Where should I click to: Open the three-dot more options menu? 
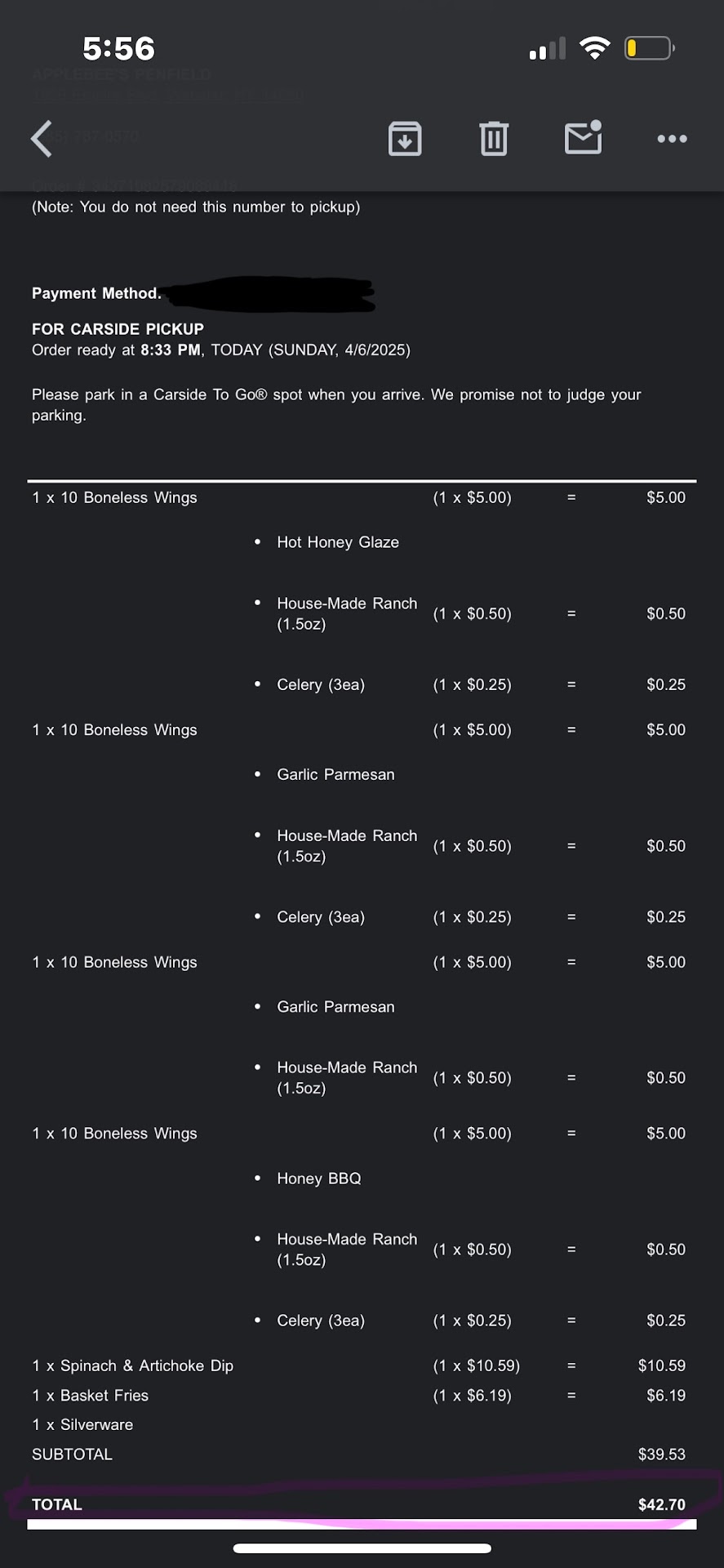(672, 139)
